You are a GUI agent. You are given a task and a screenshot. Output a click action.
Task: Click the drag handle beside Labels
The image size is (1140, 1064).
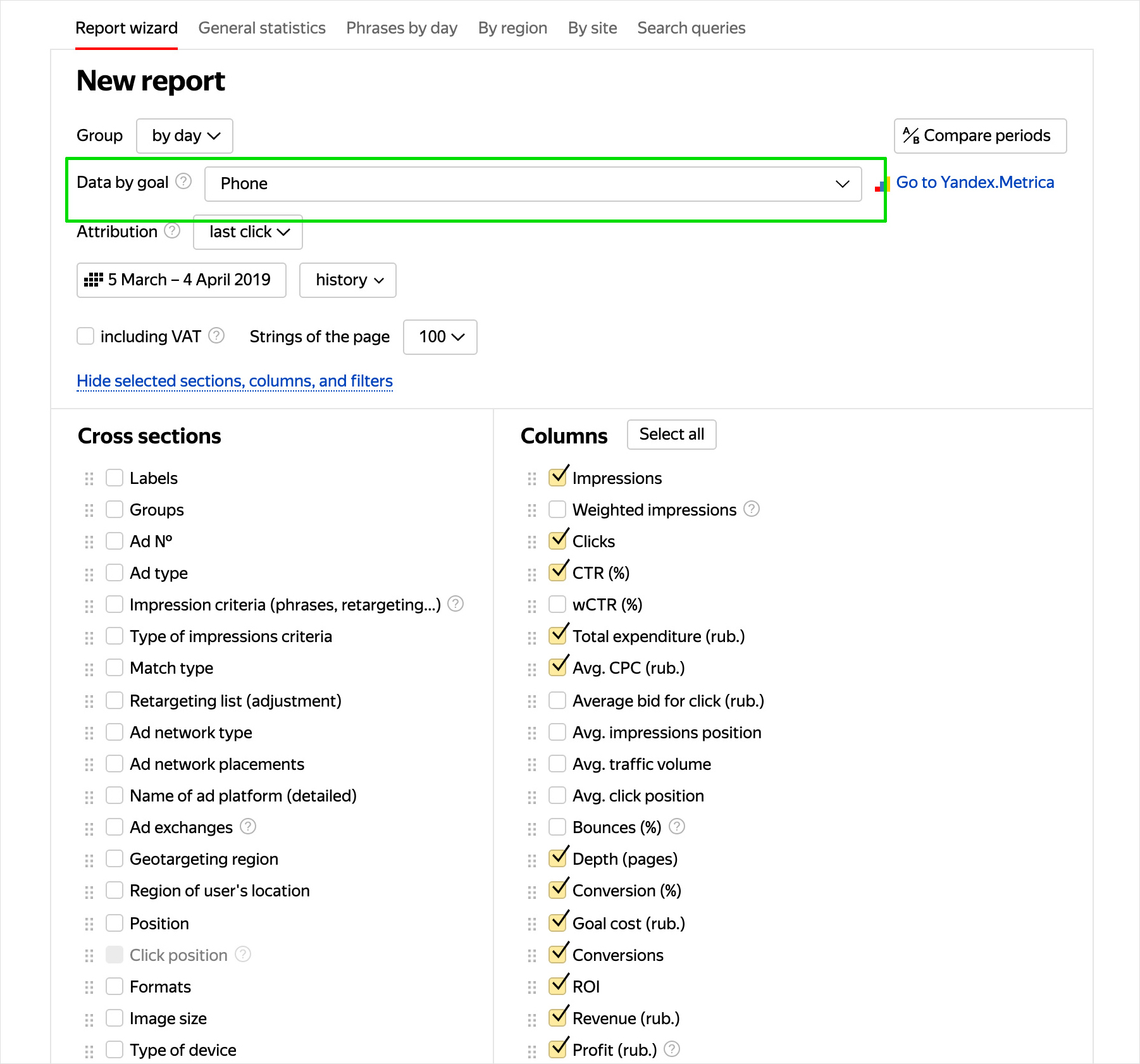[x=89, y=478]
